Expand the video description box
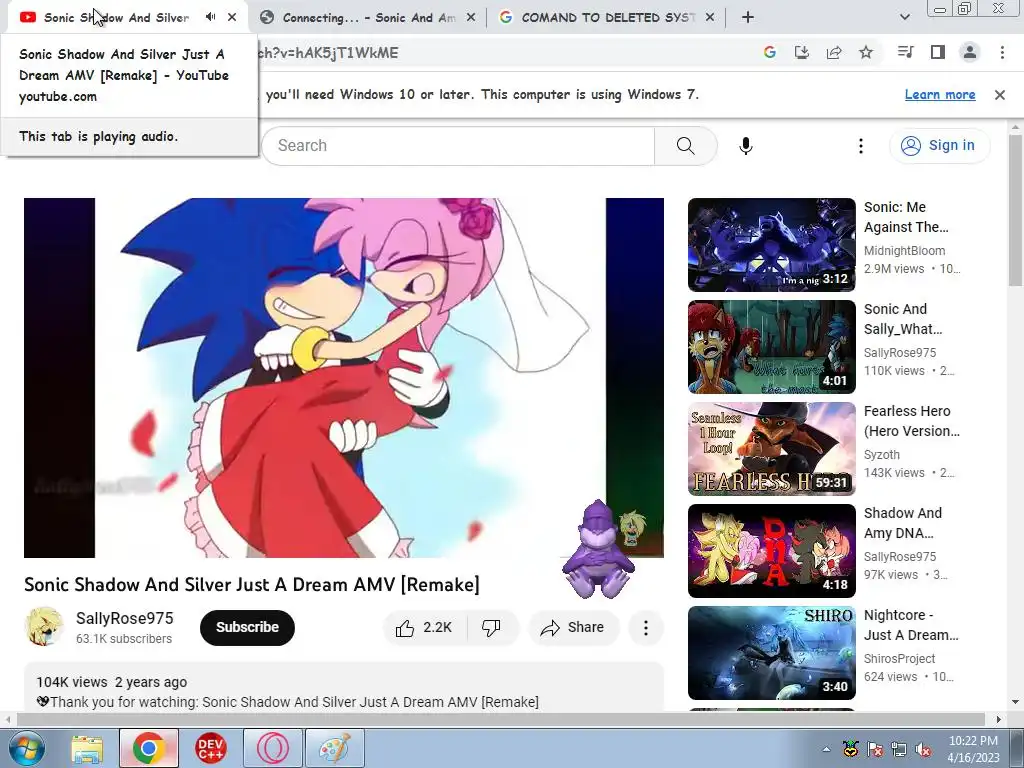This screenshot has height=768, width=1024. (x=344, y=688)
